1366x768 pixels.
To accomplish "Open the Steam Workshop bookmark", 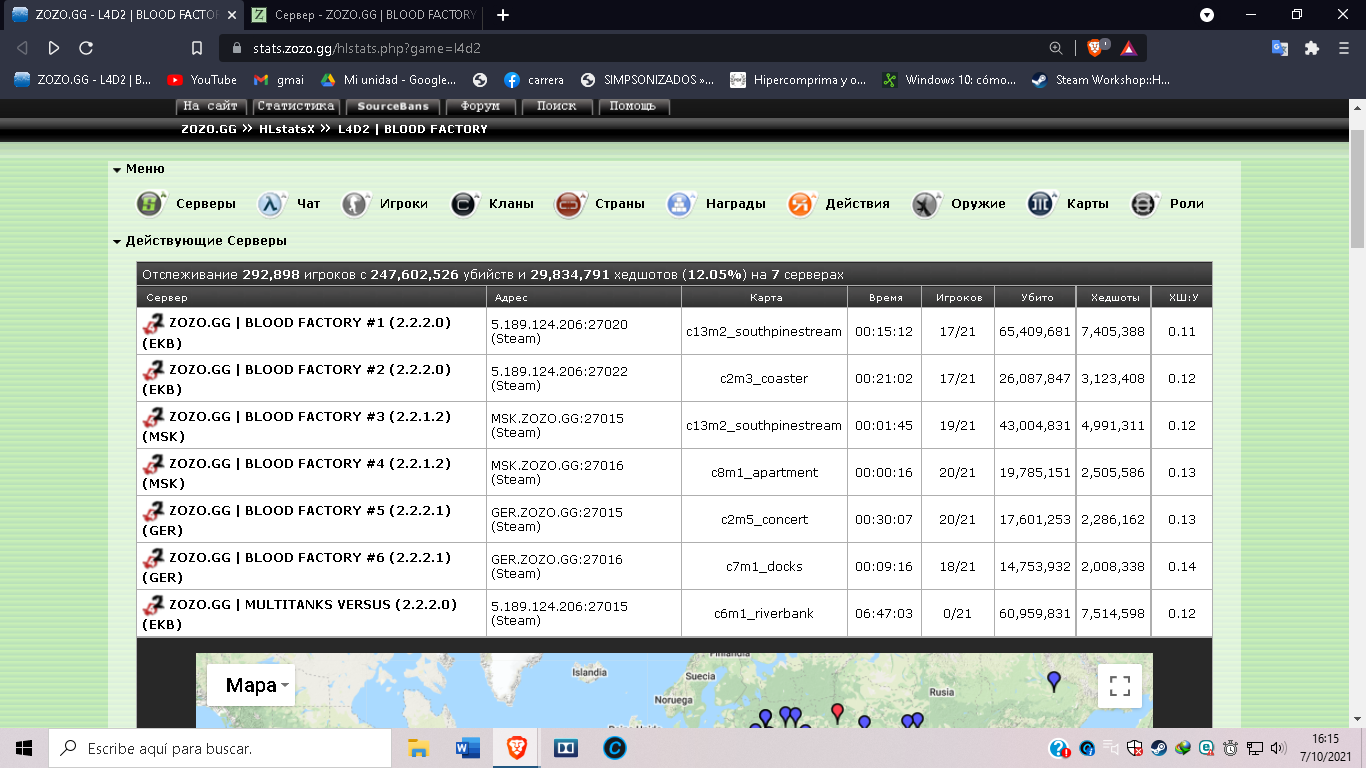I will tap(1102, 80).
